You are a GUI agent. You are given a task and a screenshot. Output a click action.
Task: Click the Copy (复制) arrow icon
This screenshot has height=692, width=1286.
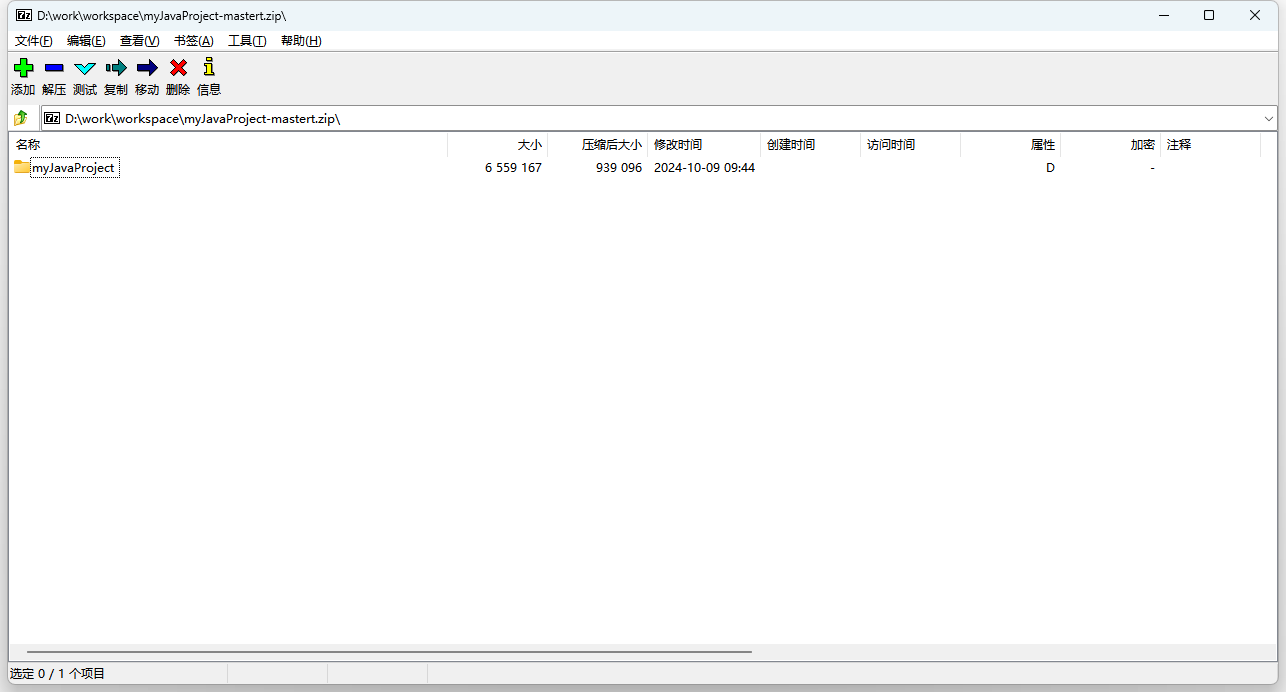click(116, 68)
